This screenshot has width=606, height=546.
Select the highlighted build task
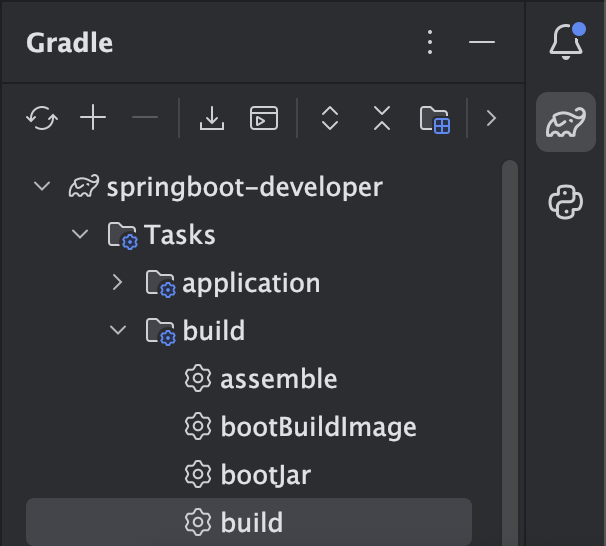pyautogui.click(x=249, y=522)
